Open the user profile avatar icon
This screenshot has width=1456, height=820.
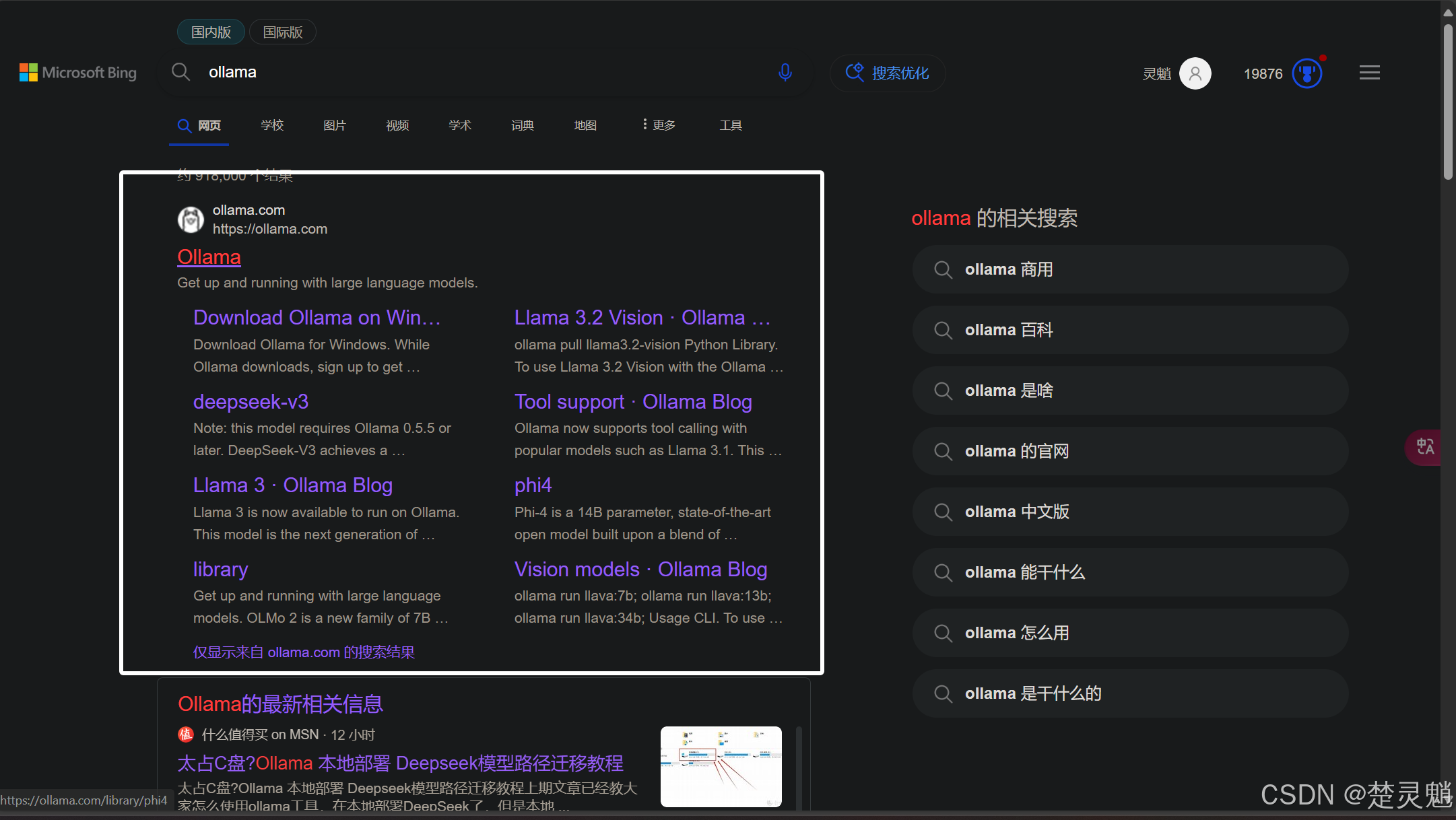[x=1195, y=73]
